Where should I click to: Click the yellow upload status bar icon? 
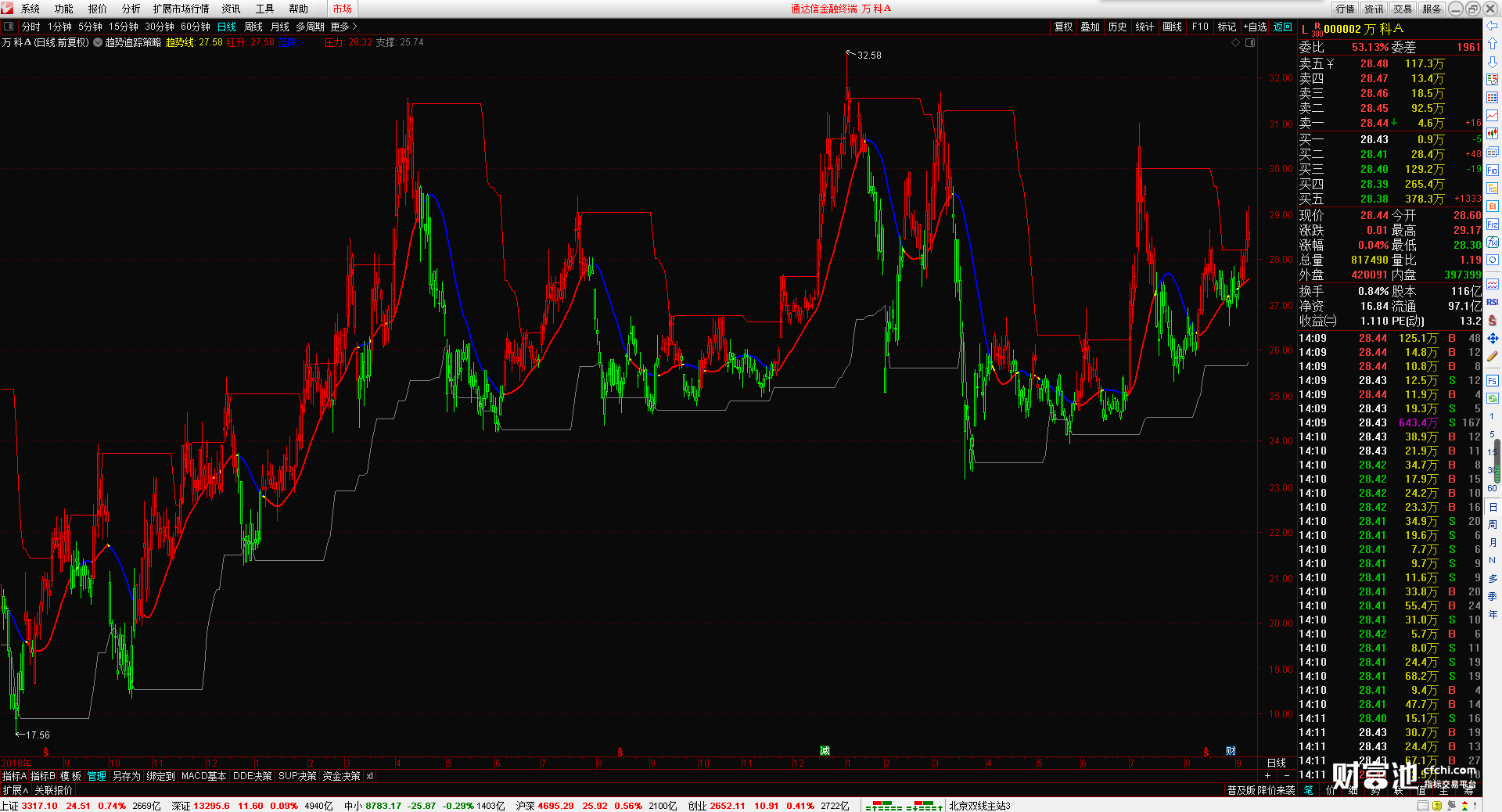(1437, 805)
